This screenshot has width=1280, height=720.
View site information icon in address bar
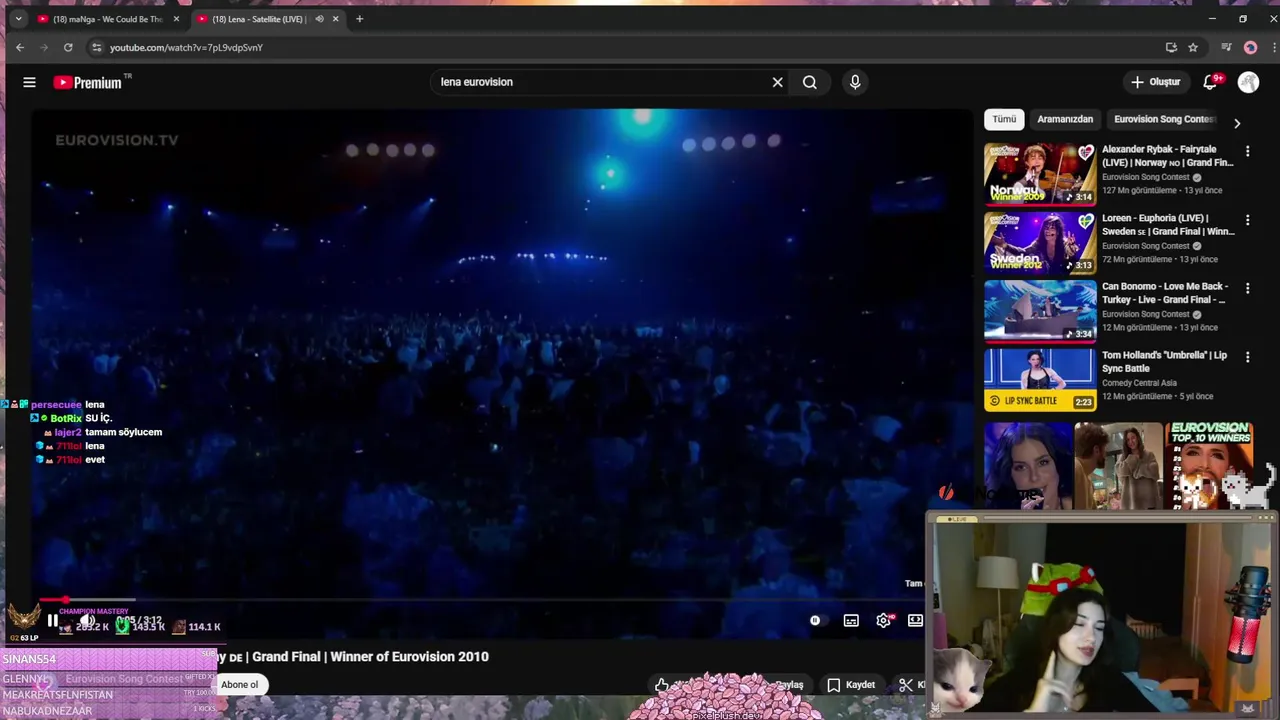pos(96,47)
